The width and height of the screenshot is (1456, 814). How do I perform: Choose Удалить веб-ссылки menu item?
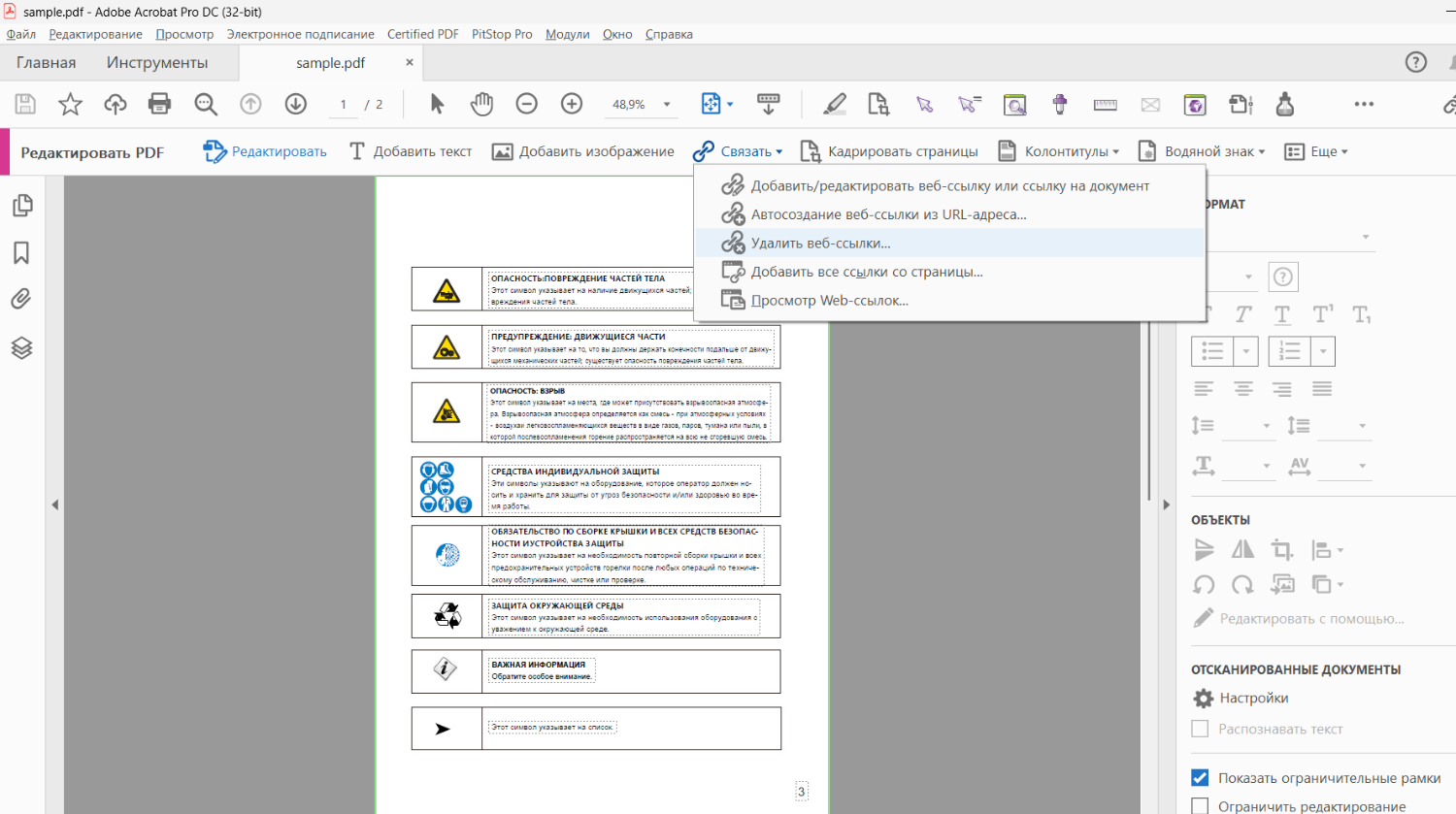[820, 244]
